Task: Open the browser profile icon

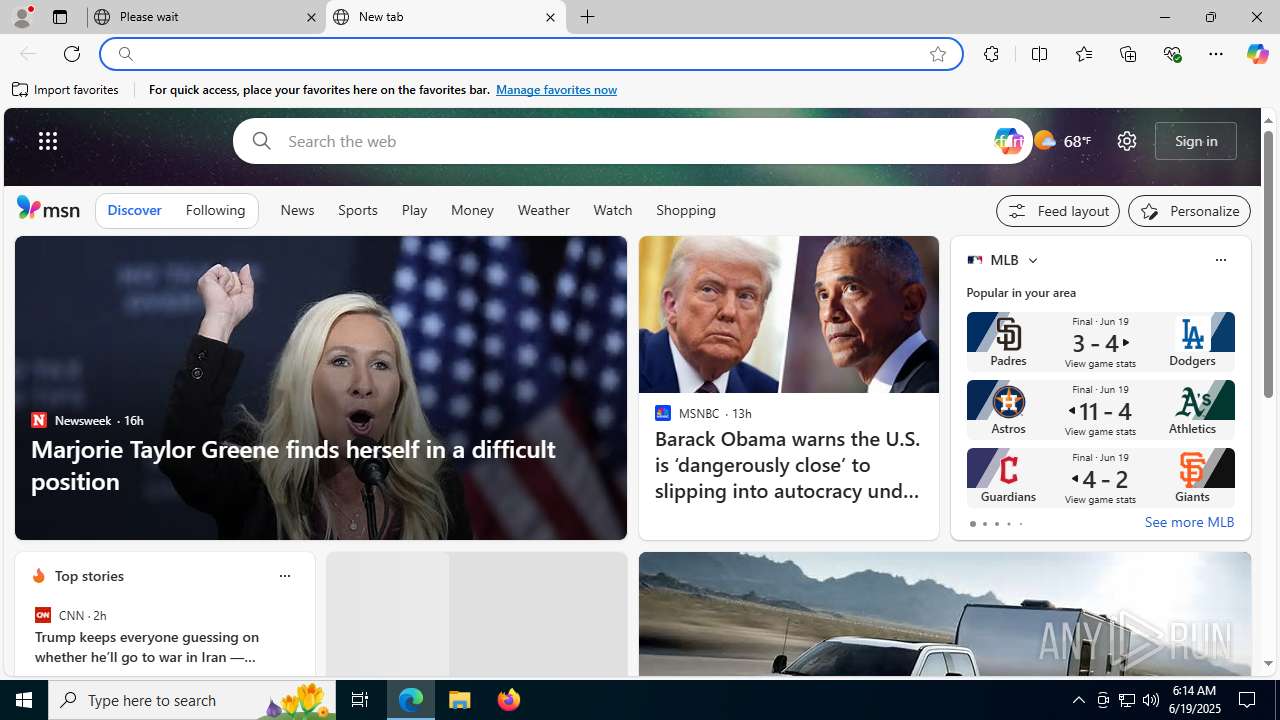Action: [22, 17]
